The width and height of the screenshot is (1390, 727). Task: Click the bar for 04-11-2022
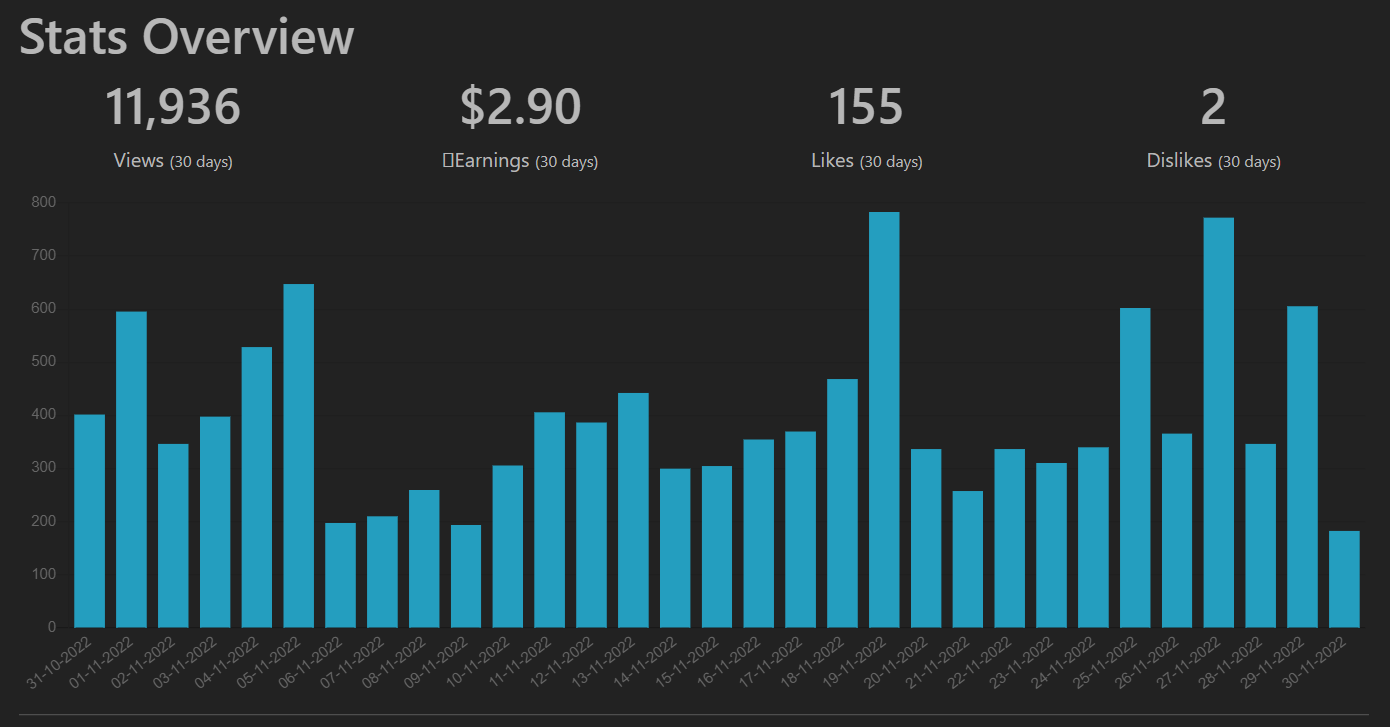pyautogui.click(x=257, y=487)
